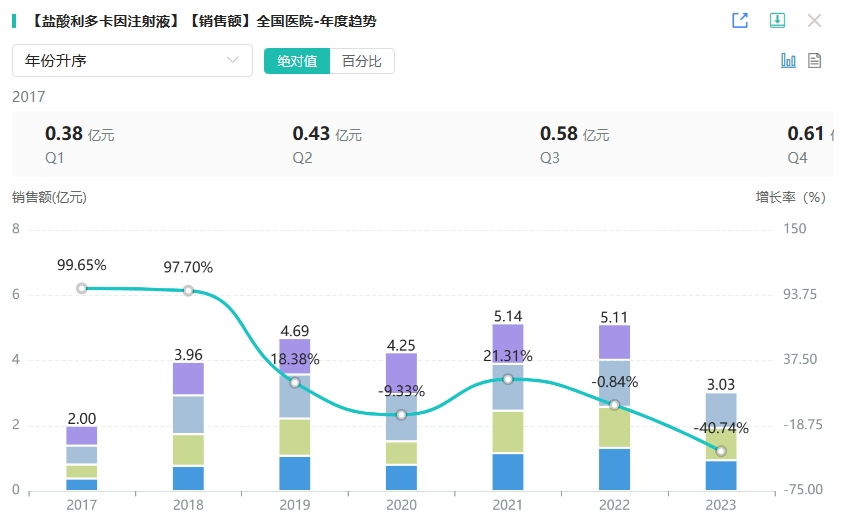This screenshot has height=516, width=843.
Task: Download the annual trend chart
Action: coord(777,20)
